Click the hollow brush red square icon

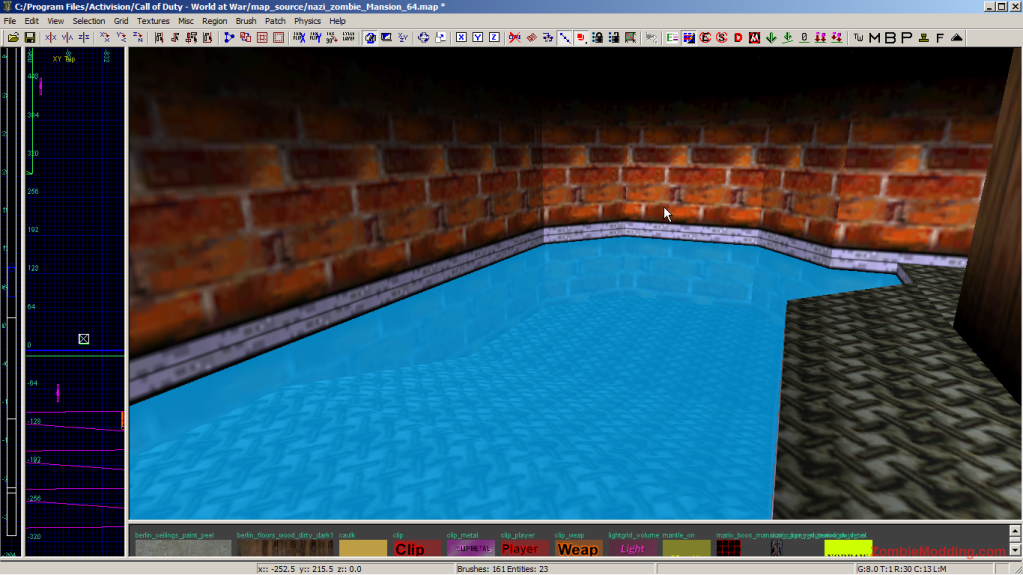click(262, 38)
